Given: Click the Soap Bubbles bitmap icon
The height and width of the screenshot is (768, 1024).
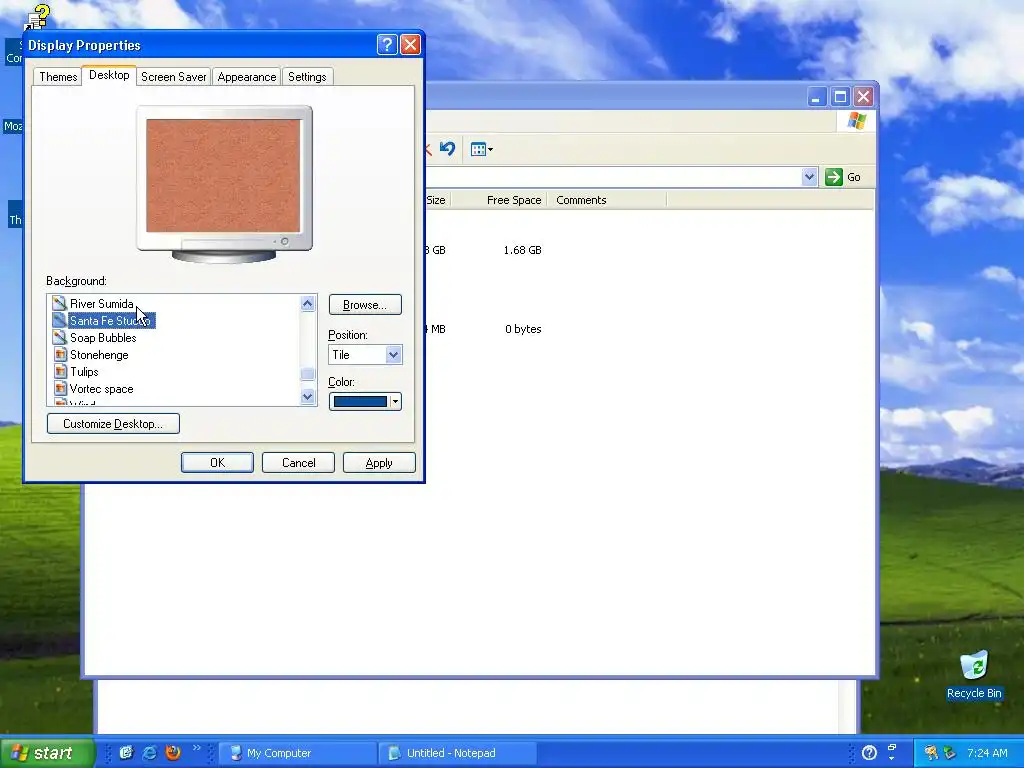Looking at the screenshot, I should [59, 337].
